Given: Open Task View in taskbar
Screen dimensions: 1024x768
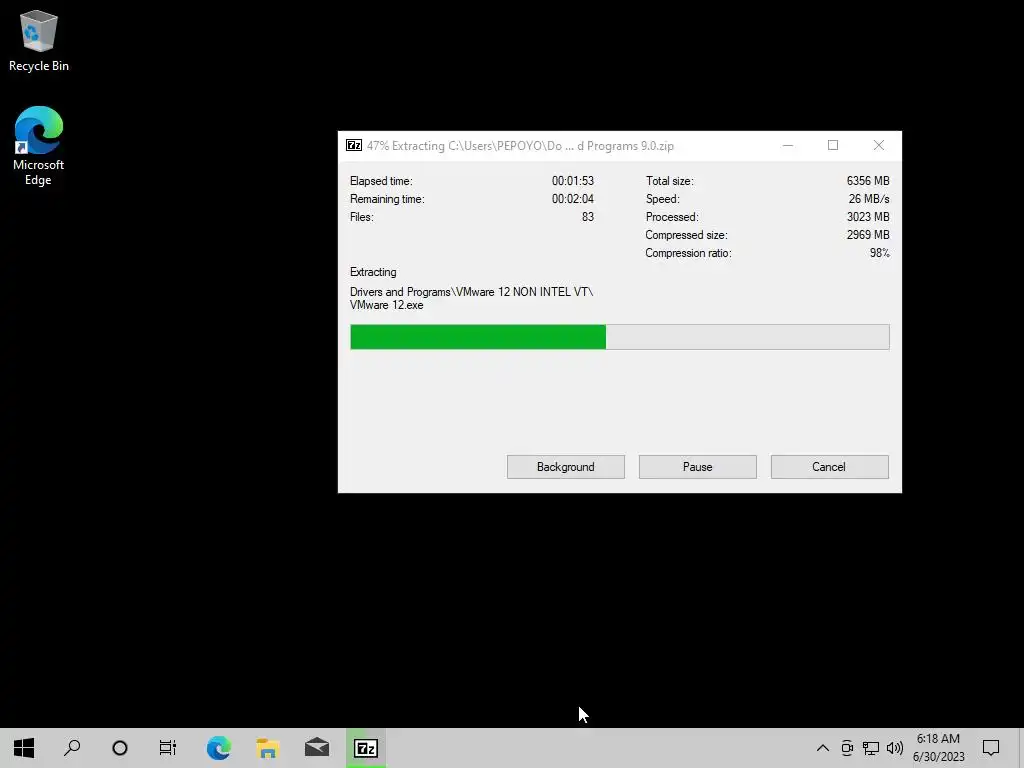Looking at the screenshot, I should coord(168,748).
